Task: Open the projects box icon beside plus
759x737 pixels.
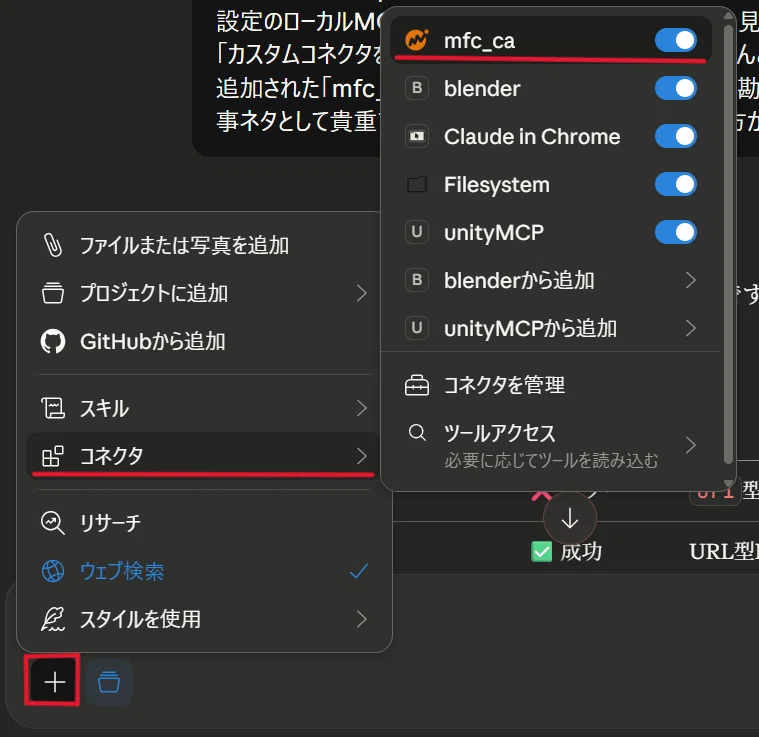Action: (x=109, y=682)
